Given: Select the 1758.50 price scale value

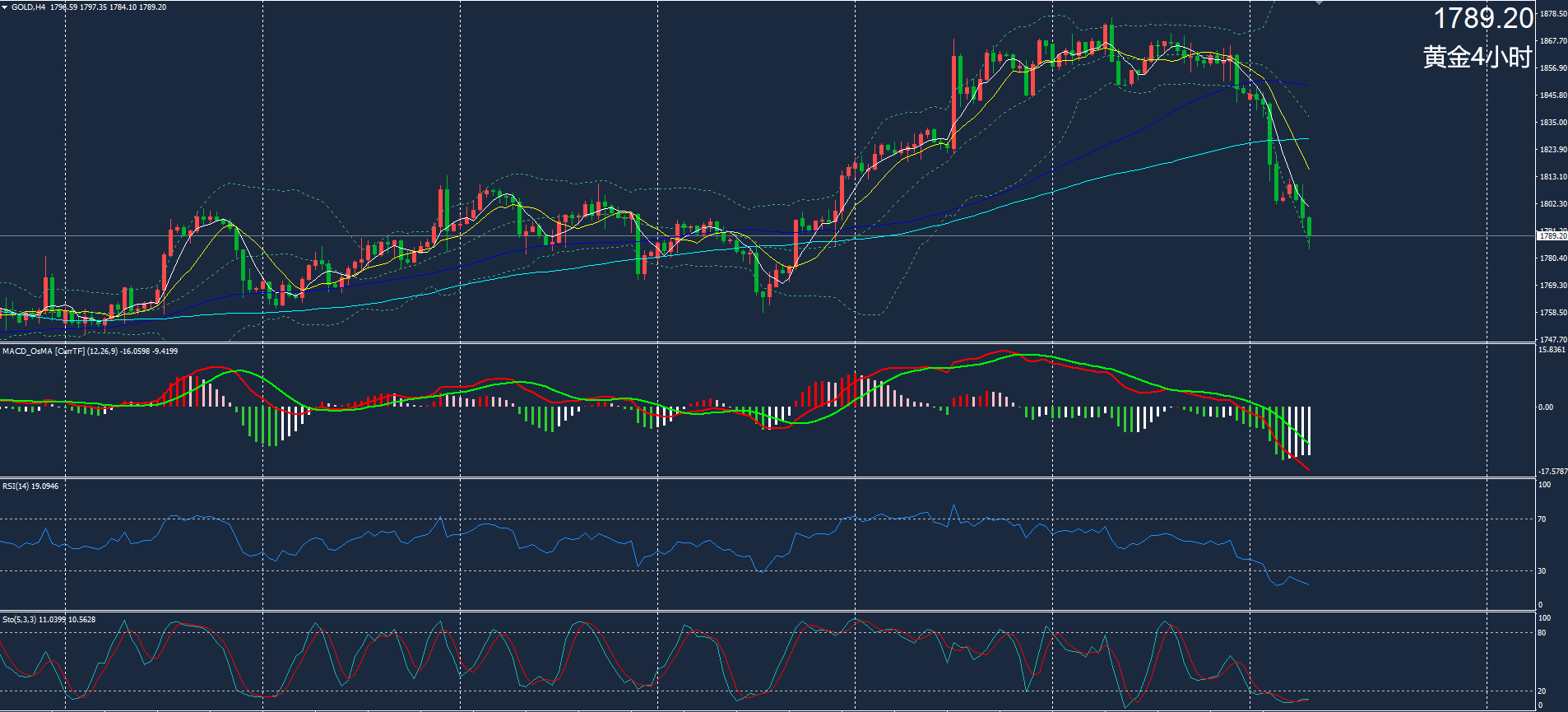Looking at the screenshot, I should point(1553,313).
